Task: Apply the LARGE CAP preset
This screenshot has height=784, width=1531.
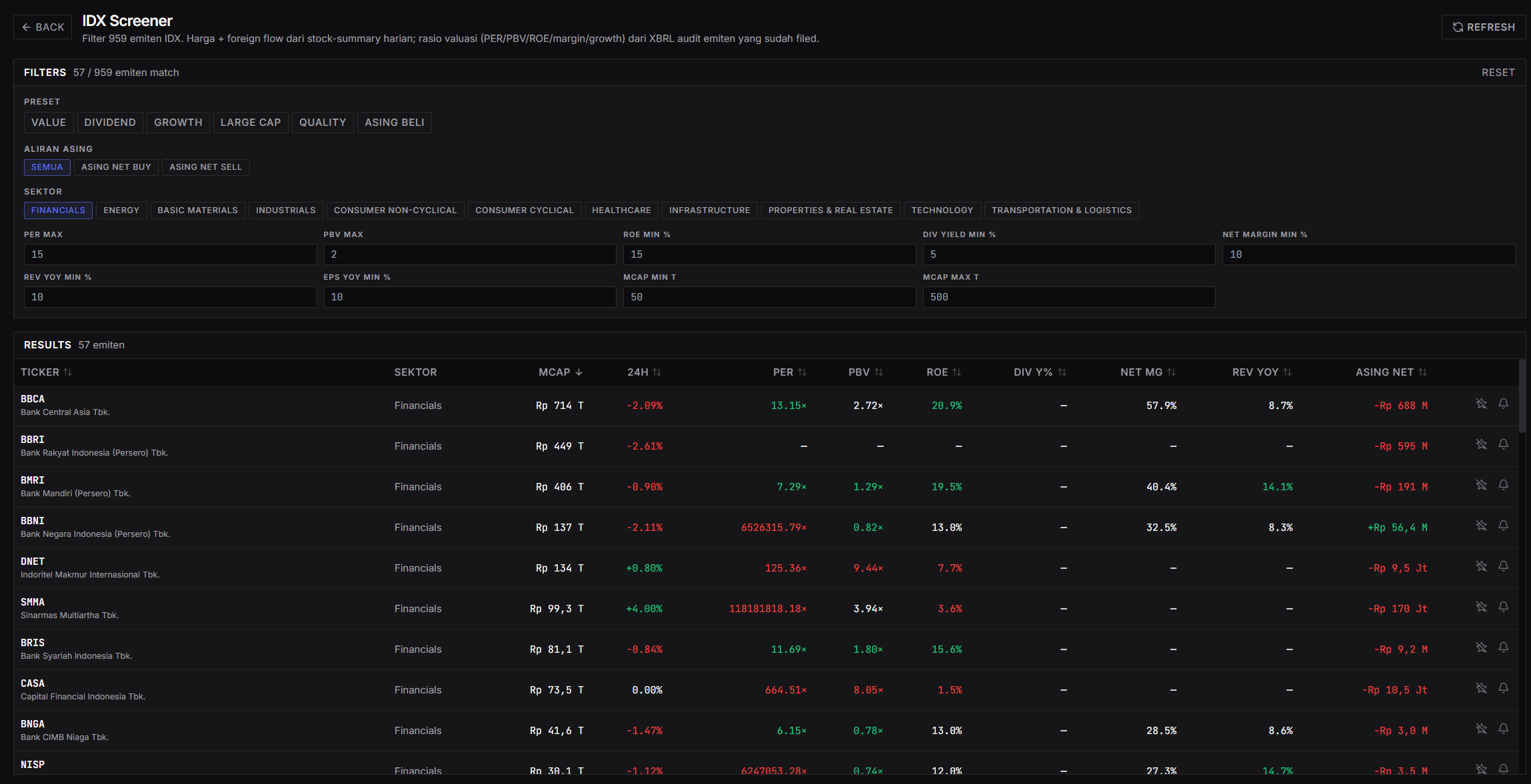Action: (x=251, y=123)
